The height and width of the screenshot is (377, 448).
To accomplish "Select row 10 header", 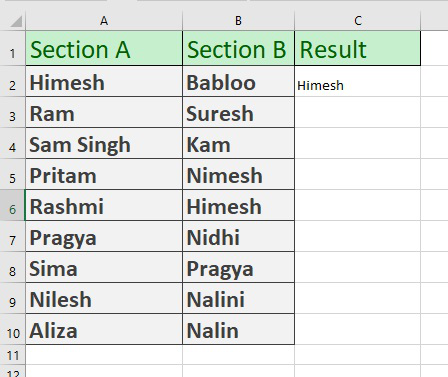I will (x=13, y=330).
